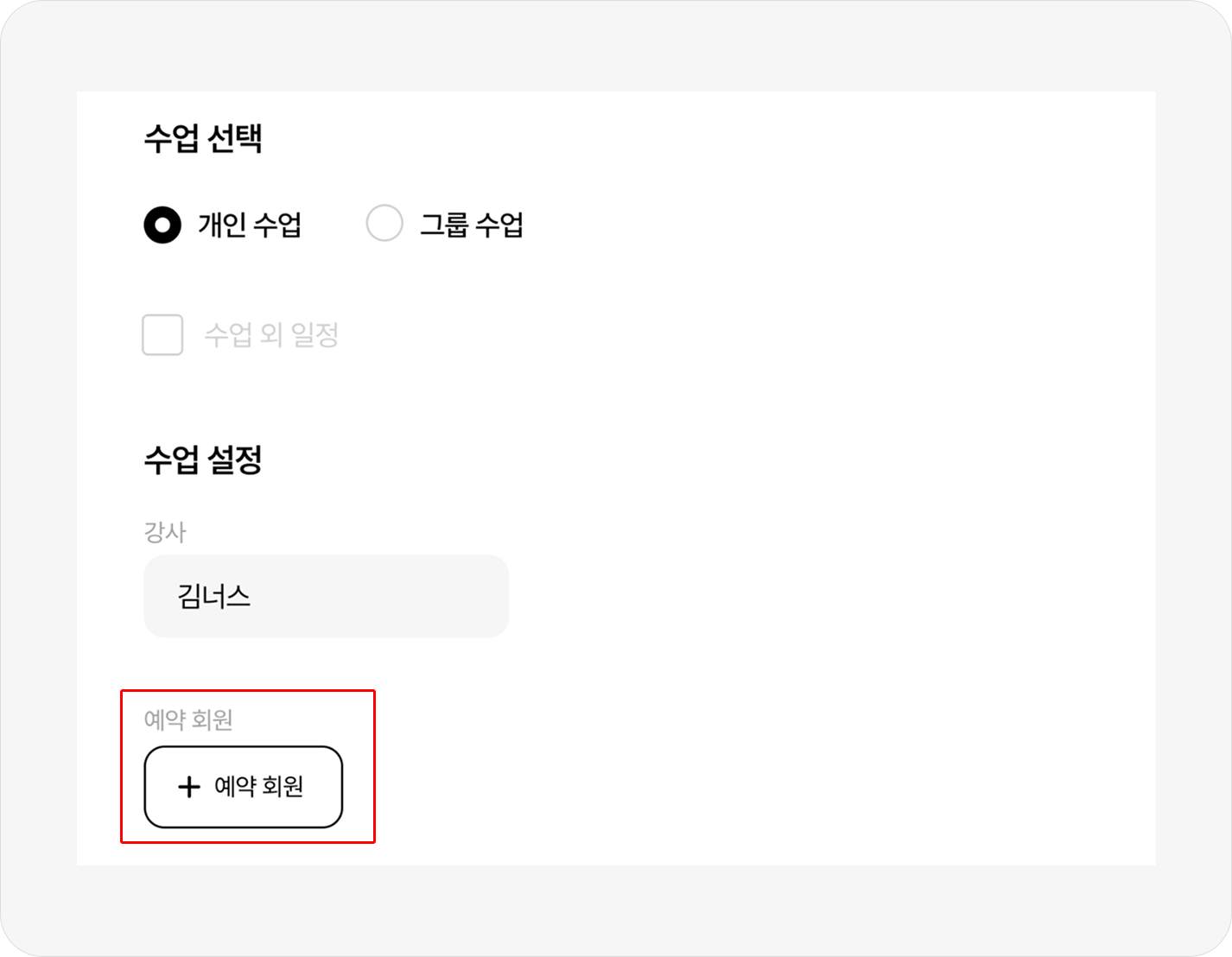Click the gray 예약 회원 label above the button
1232x957 pixels.
(x=188, y=719)
